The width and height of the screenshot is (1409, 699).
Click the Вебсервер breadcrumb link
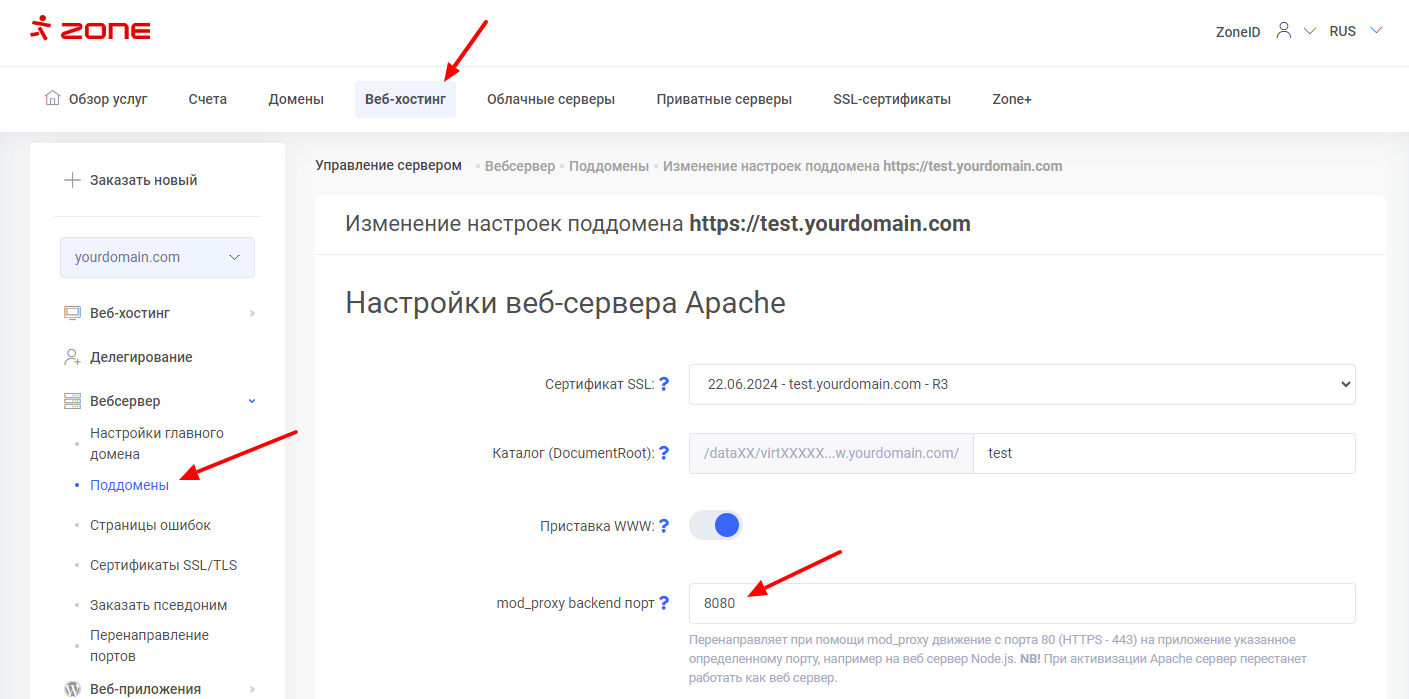coord(519,166)
